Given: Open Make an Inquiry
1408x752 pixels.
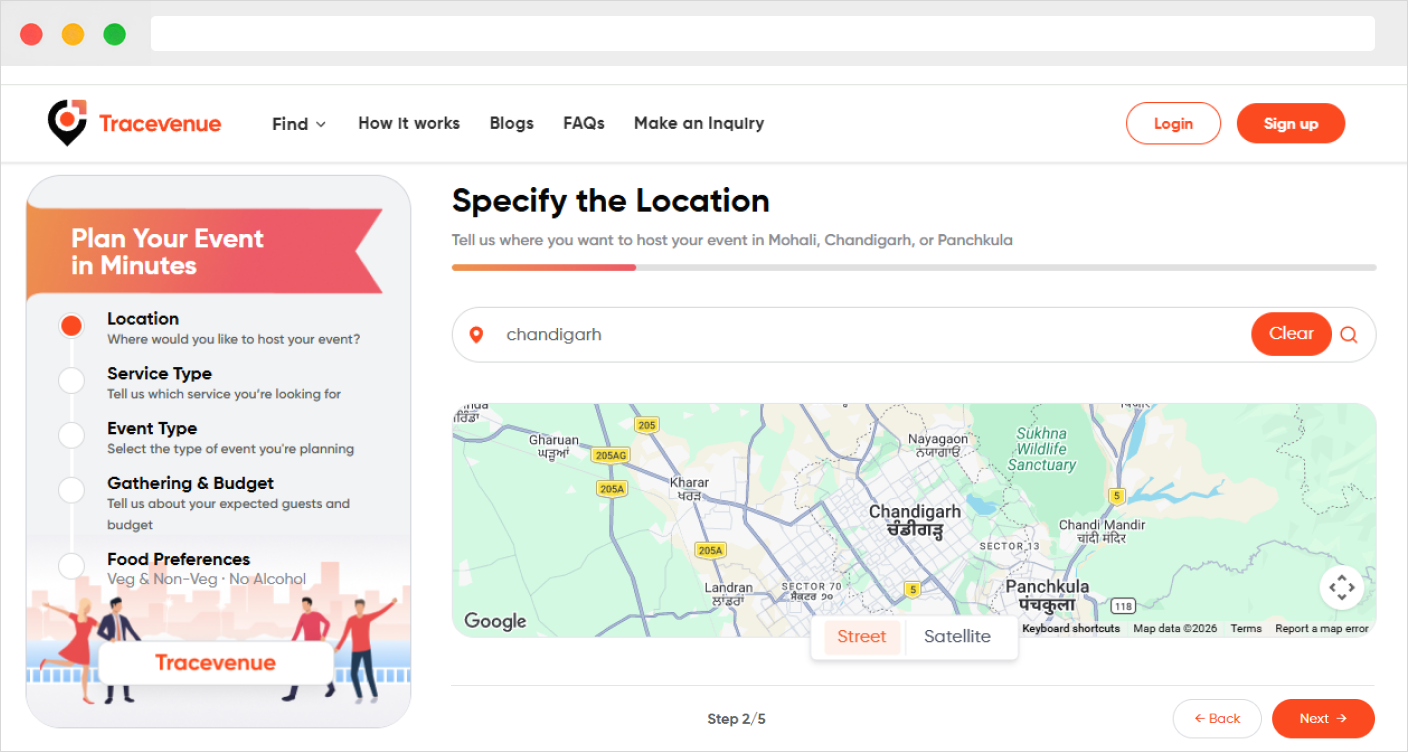Looking at the screenshot, I should click(x=699, y=123).
